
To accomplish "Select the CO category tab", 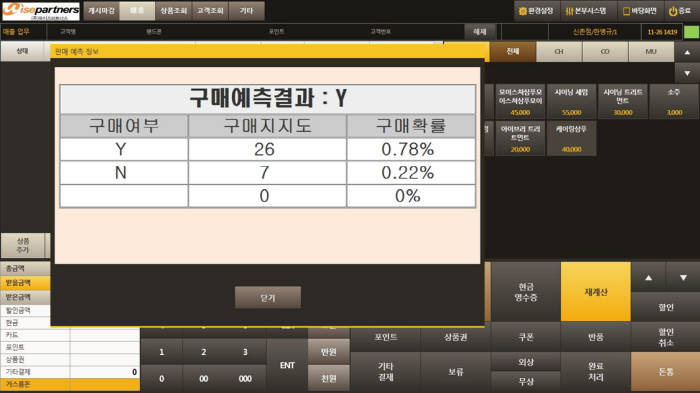I will tap(605, 52).
